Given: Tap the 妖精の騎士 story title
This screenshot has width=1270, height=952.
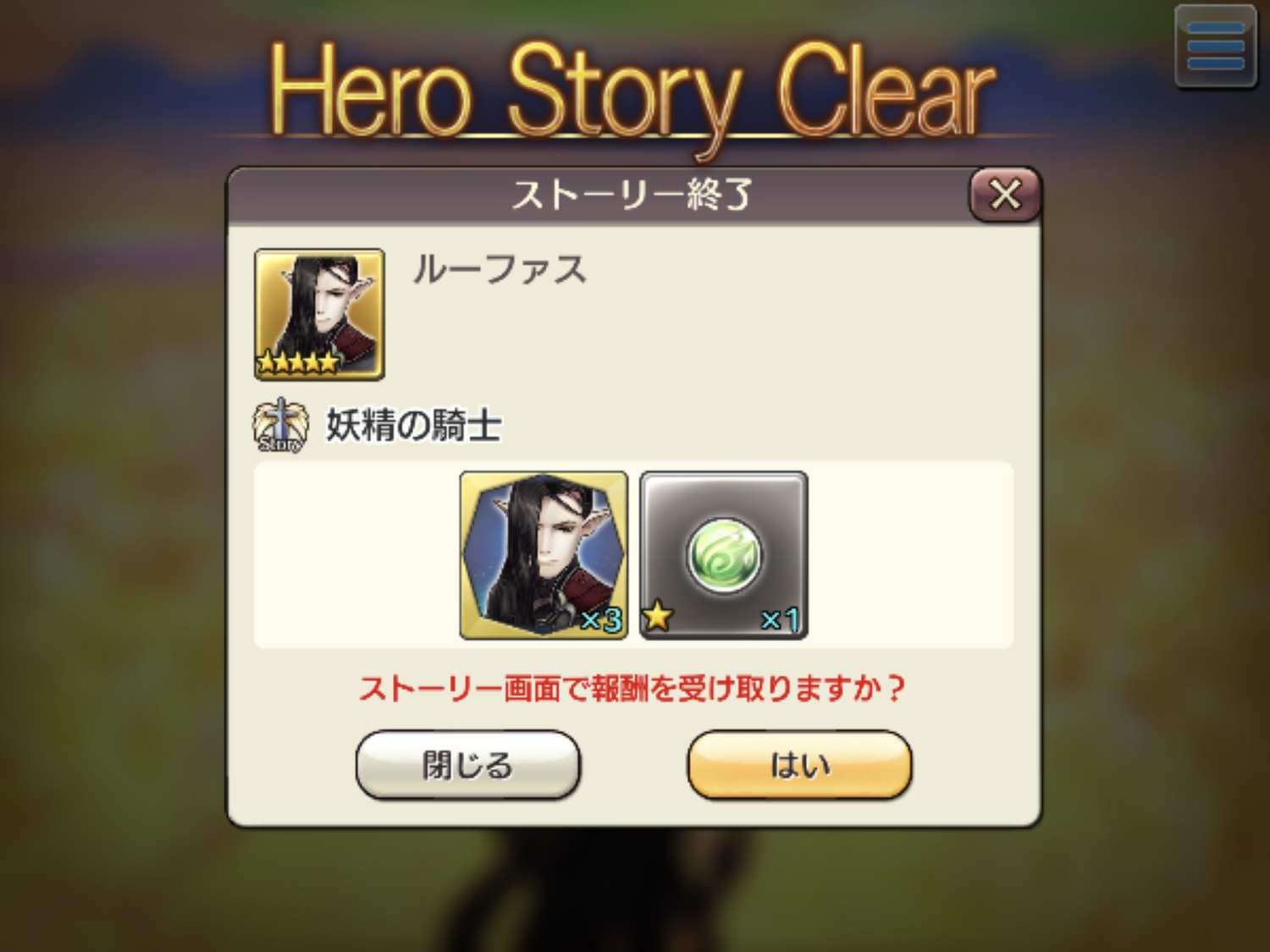Looking at the screenshot, I should (414, 425).
